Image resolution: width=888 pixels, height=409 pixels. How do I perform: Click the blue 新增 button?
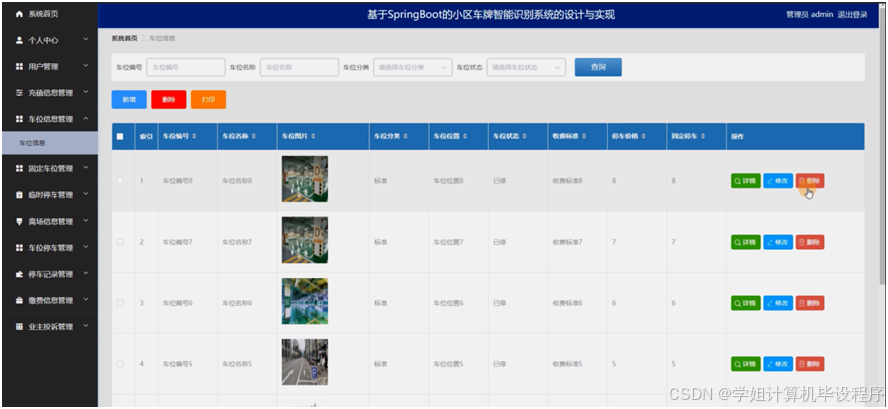(x=129, y=99)
